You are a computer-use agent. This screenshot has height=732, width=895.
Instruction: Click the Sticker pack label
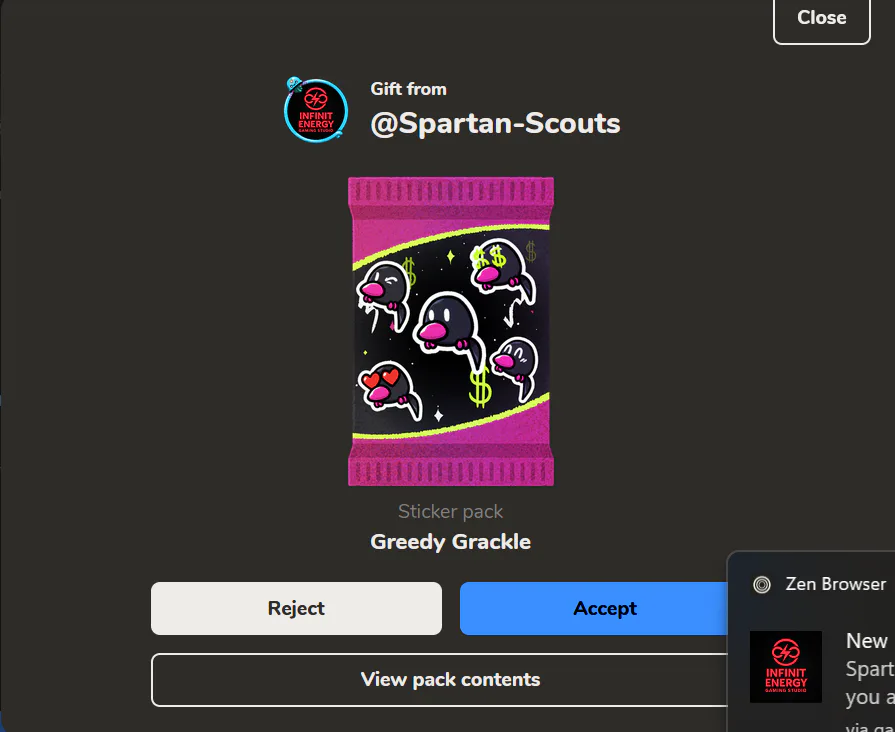pyautogui.click(x=450, y=511)
